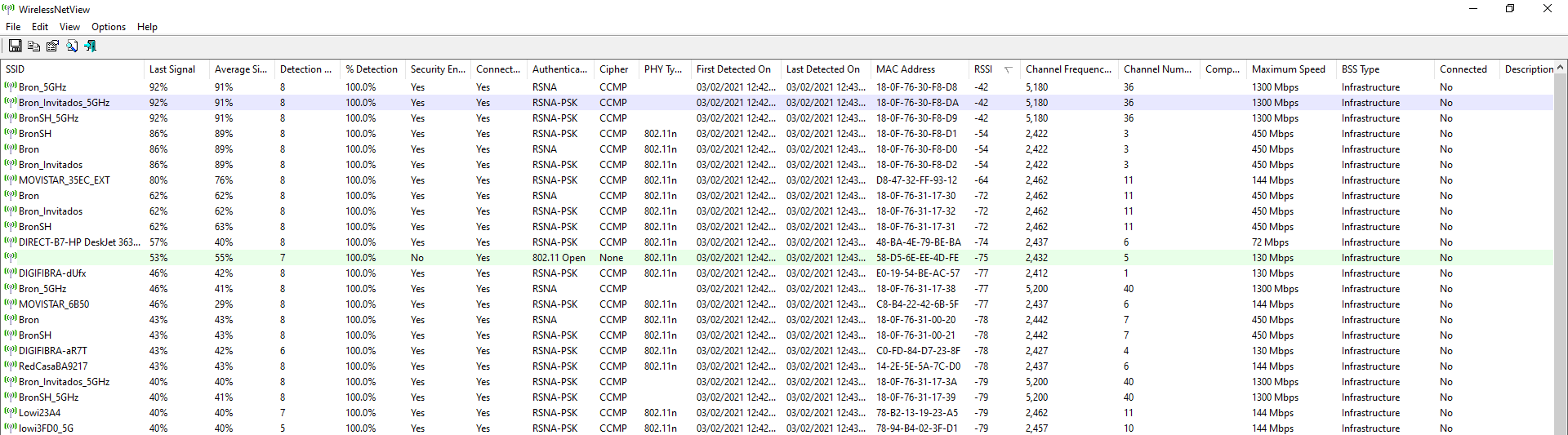Sort by the Maximum Speed column header

1292,69
